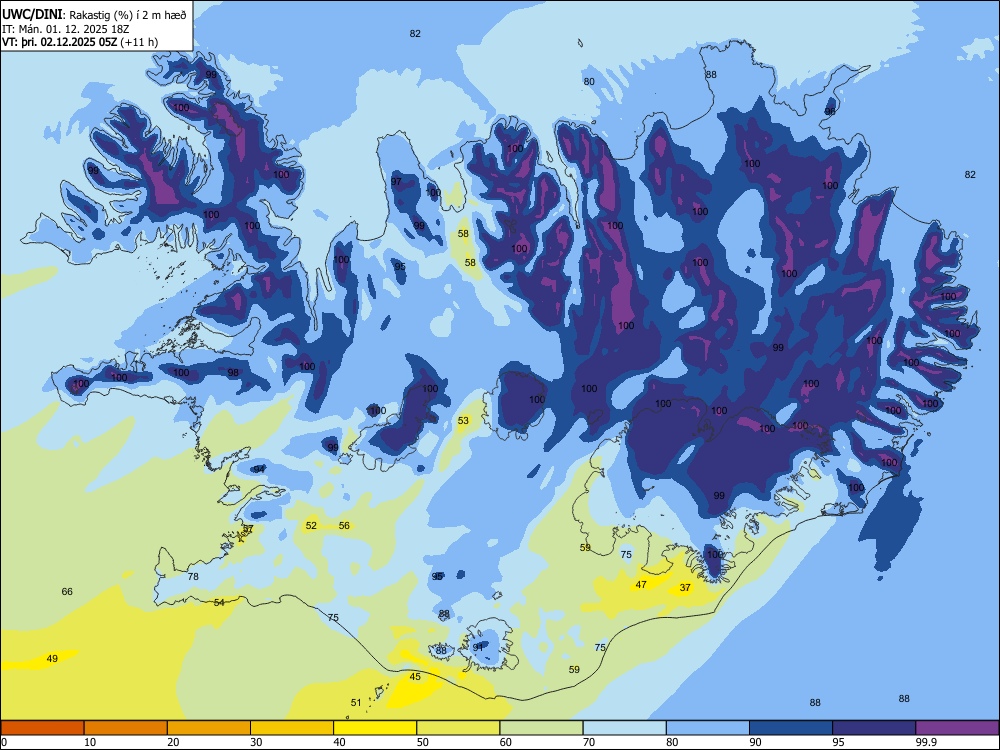Click the '60' legend tick label

click(506, 742)
